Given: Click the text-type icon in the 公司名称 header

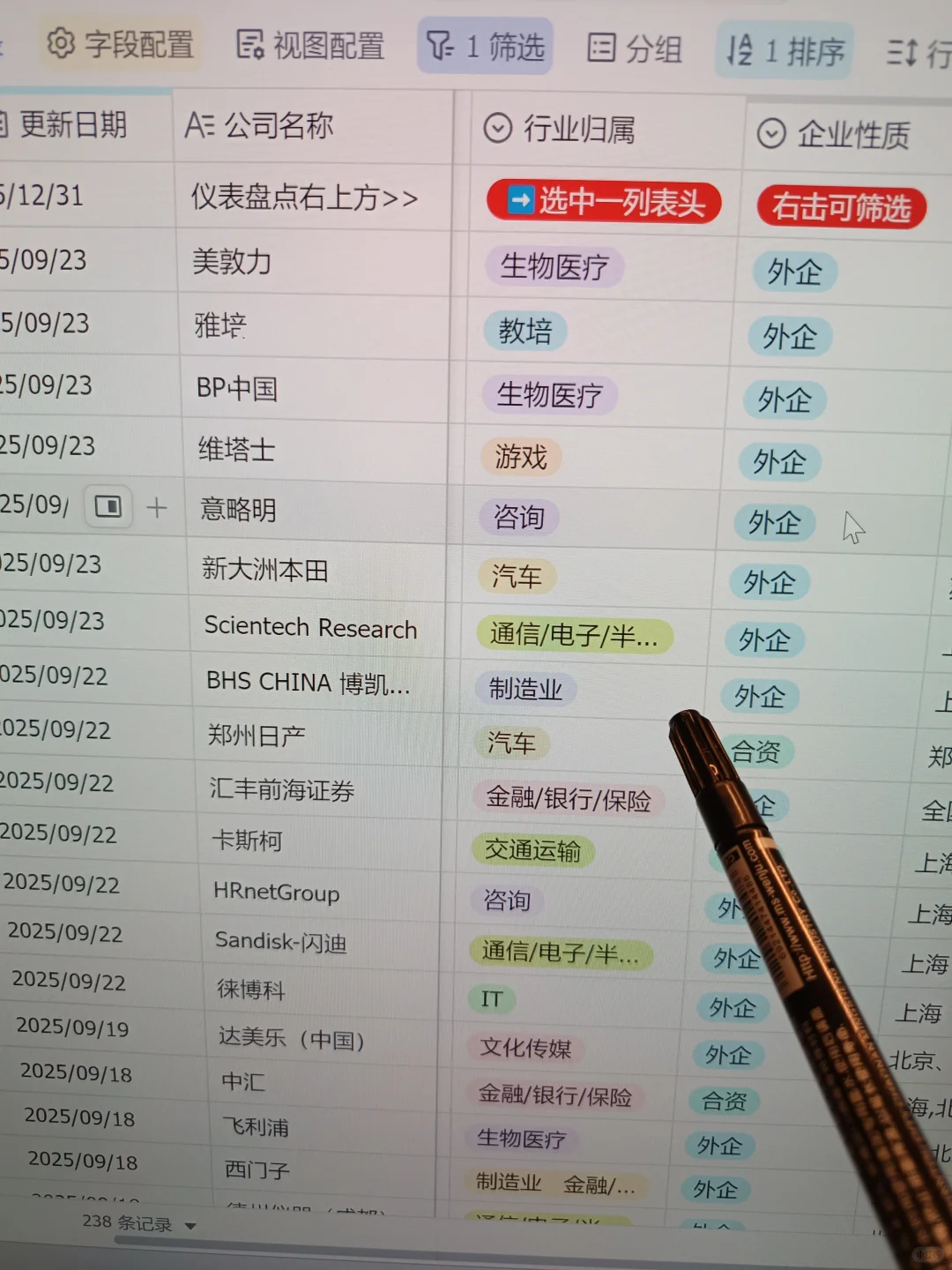Looking at the screenshot, I should 199,125.
